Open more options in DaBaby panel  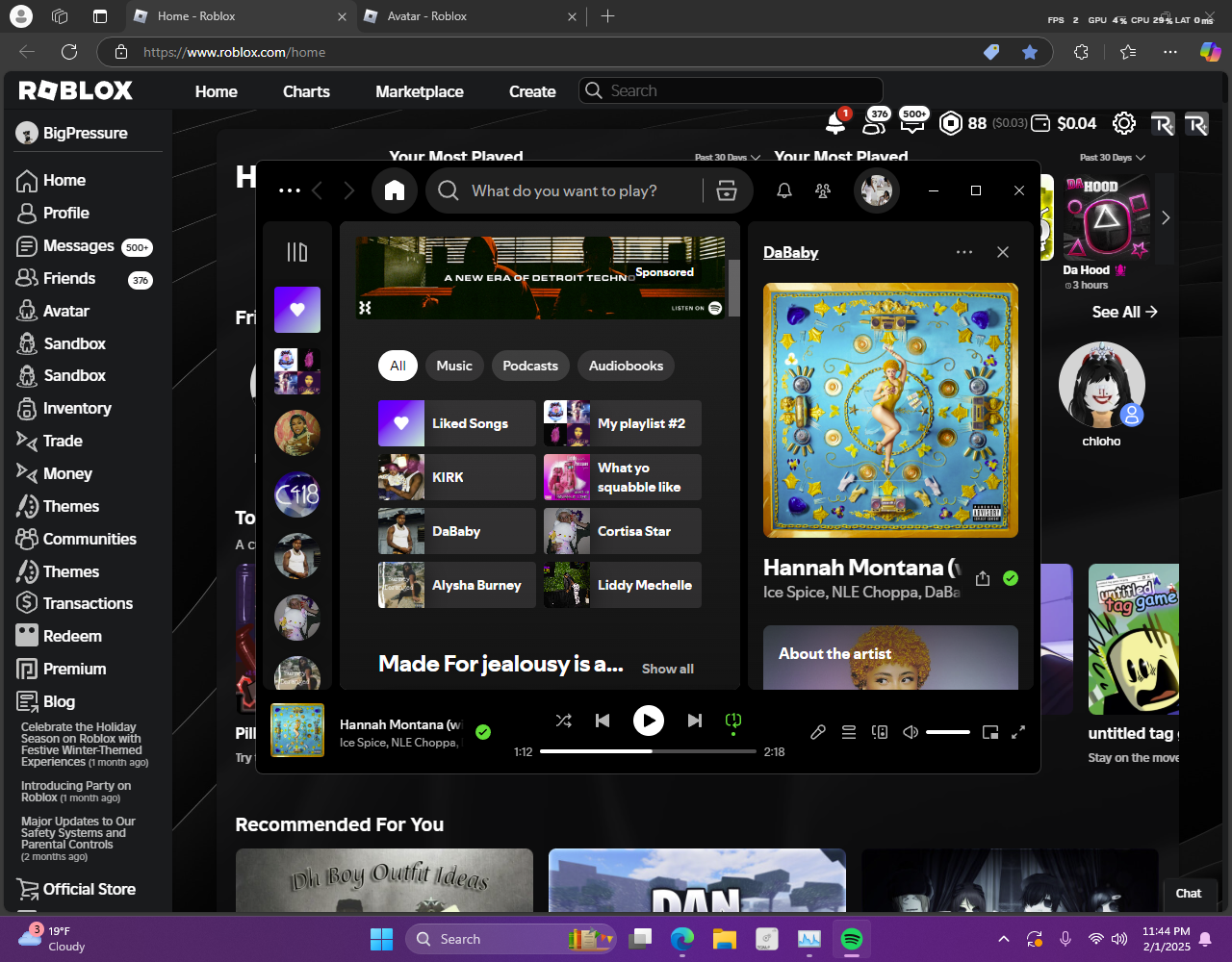tap(964, 252)
